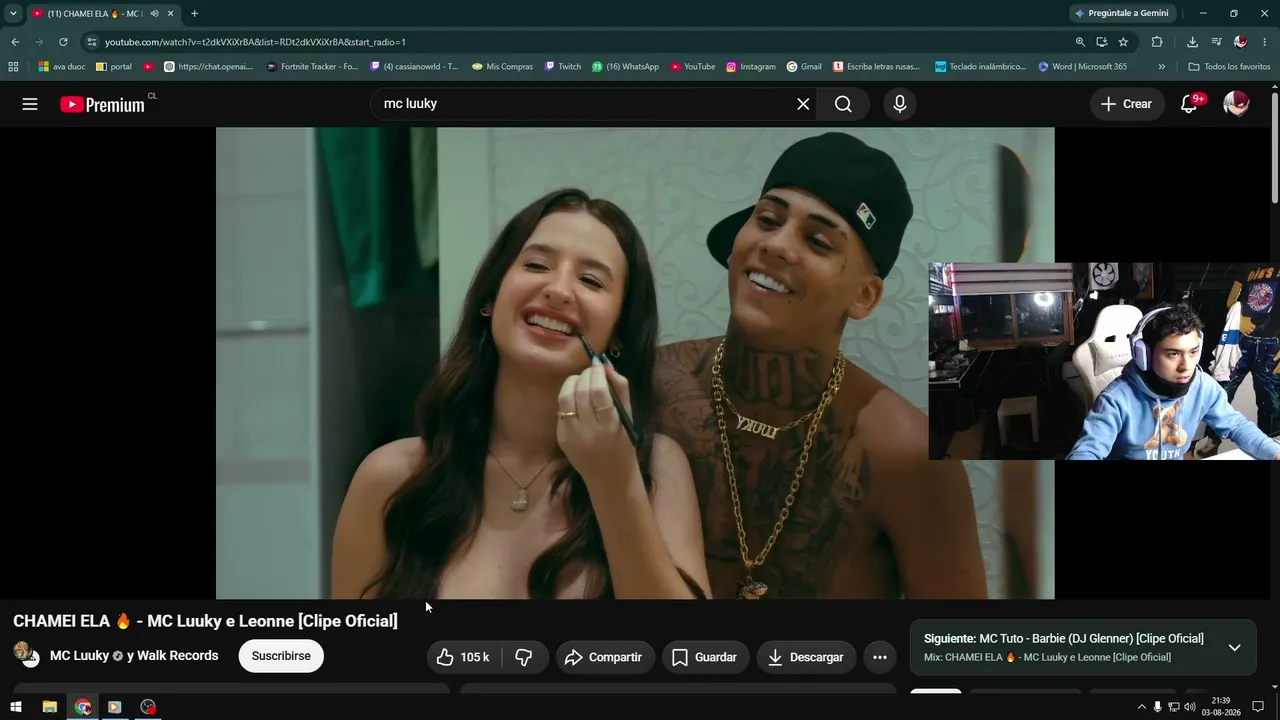Open the ava duoc bookmark
The height and width of the screenshot is (720, 1280).
[x=62, y=67]
